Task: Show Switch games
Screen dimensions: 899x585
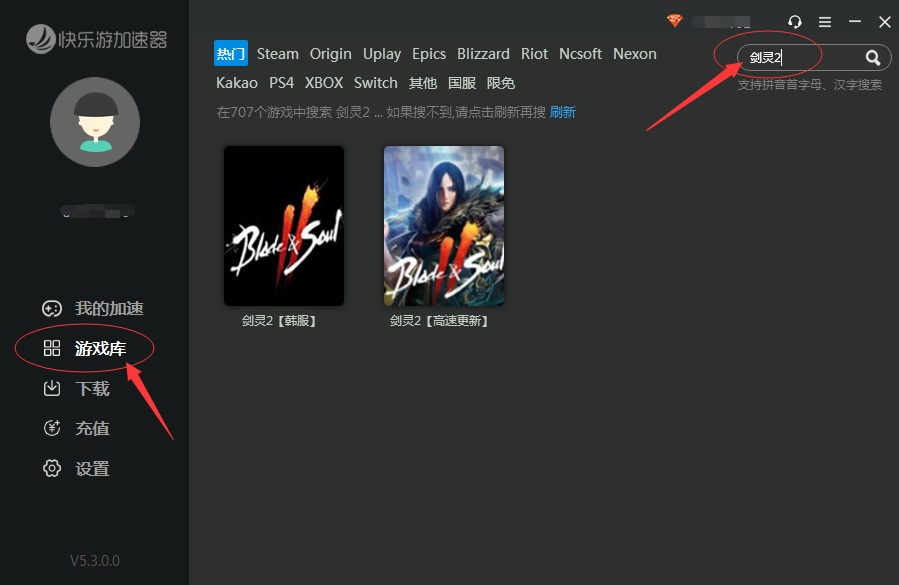Action: (x=376, y=83)
